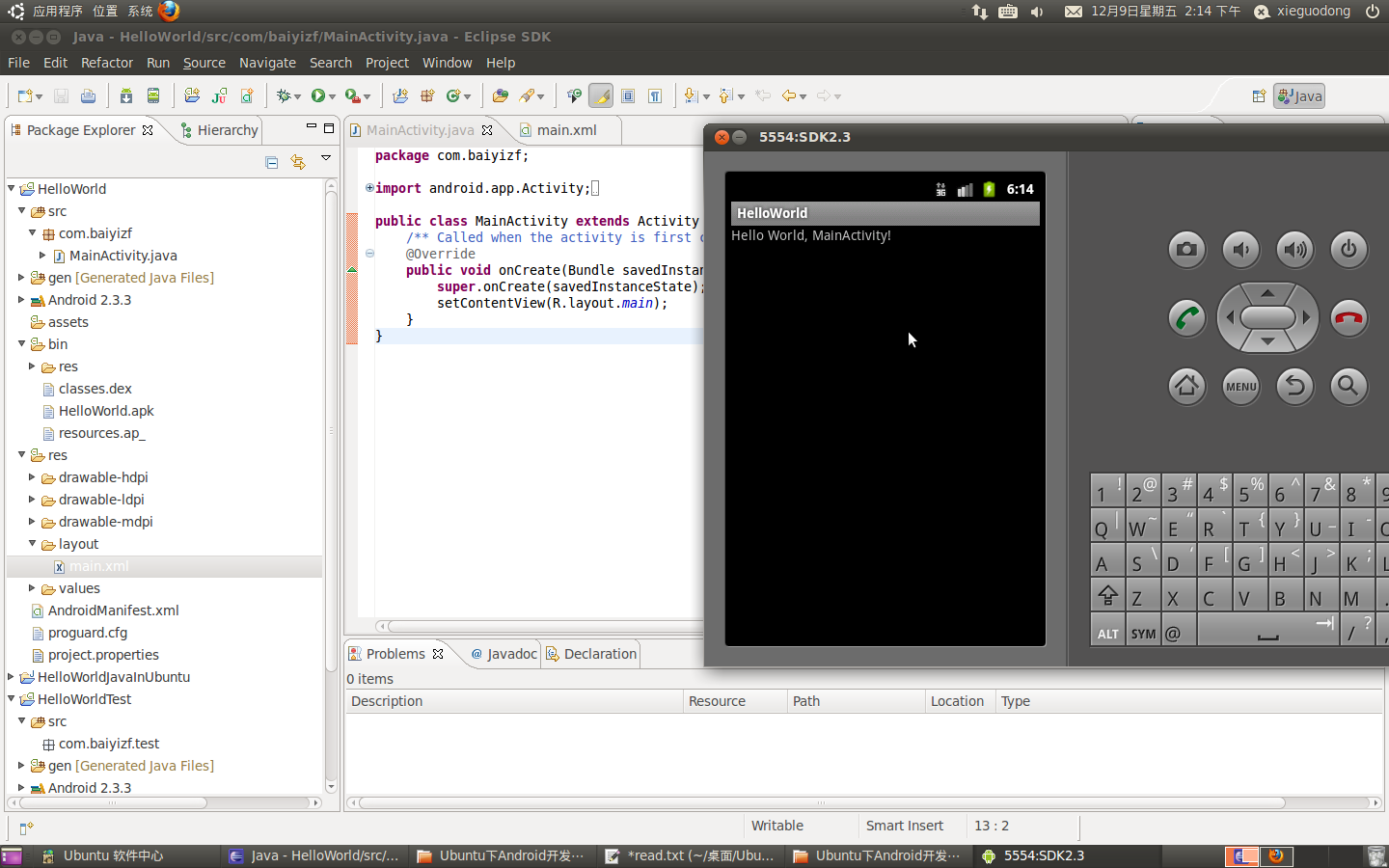This screenshot has height=868, width=1389.
Task: Switch to the Hierarchy tab
Action: [x=219, y=130]
